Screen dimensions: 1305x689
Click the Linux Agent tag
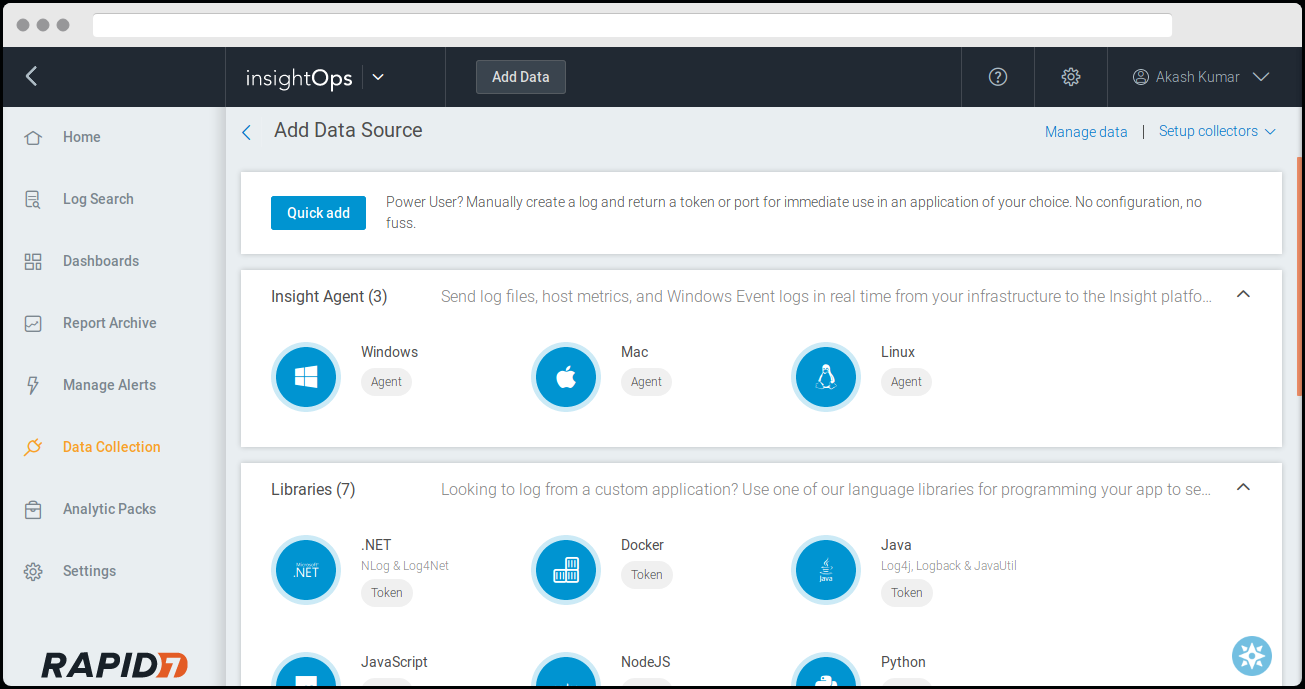906,382
